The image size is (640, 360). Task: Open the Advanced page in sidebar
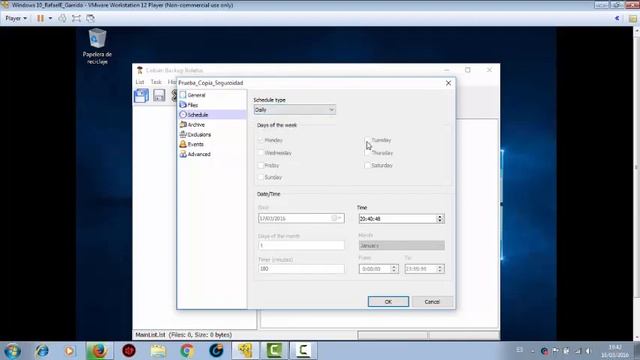(199, 154)
